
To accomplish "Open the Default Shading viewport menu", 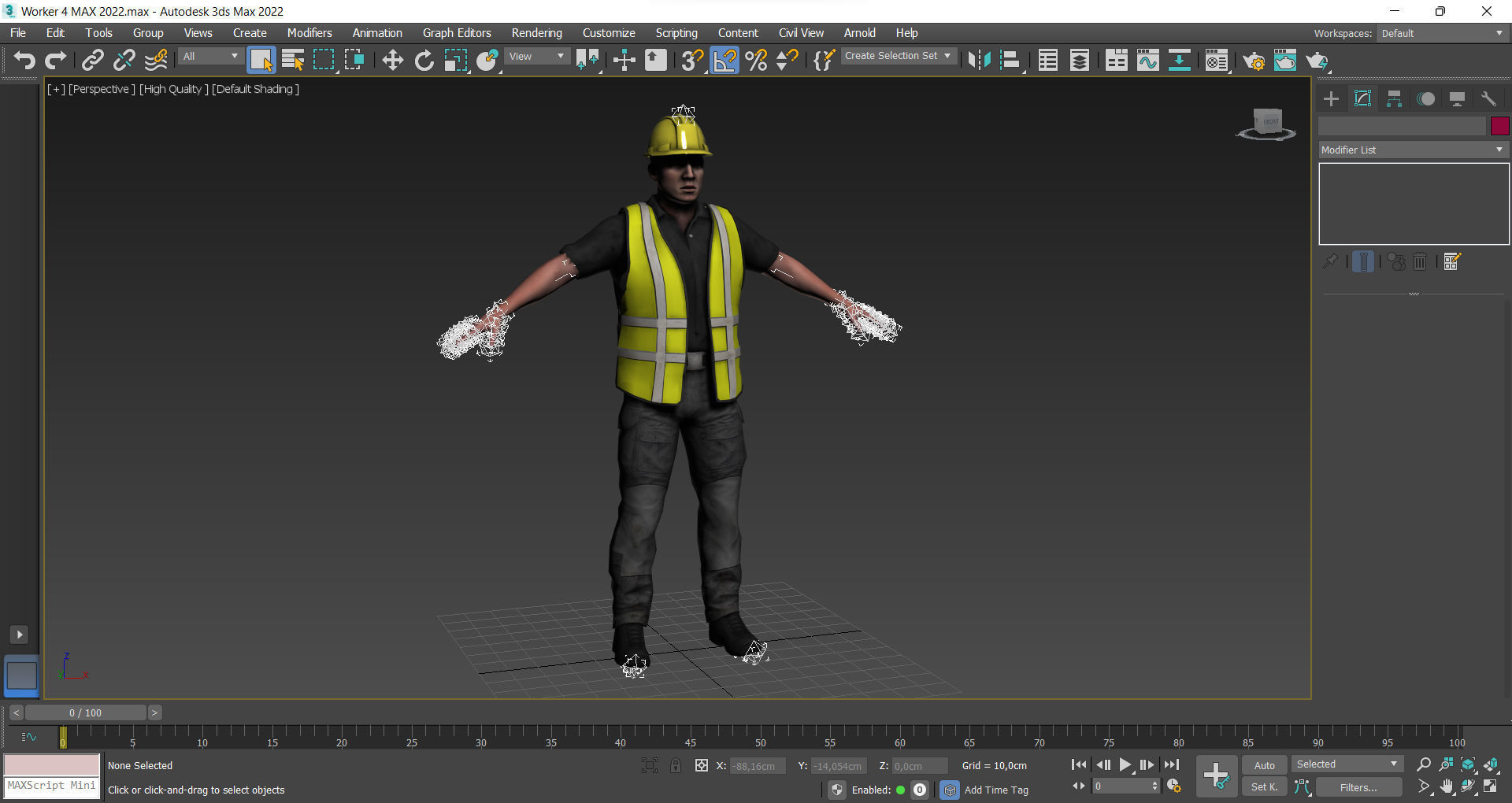I will pyautogui.click(x=255, y=89).
